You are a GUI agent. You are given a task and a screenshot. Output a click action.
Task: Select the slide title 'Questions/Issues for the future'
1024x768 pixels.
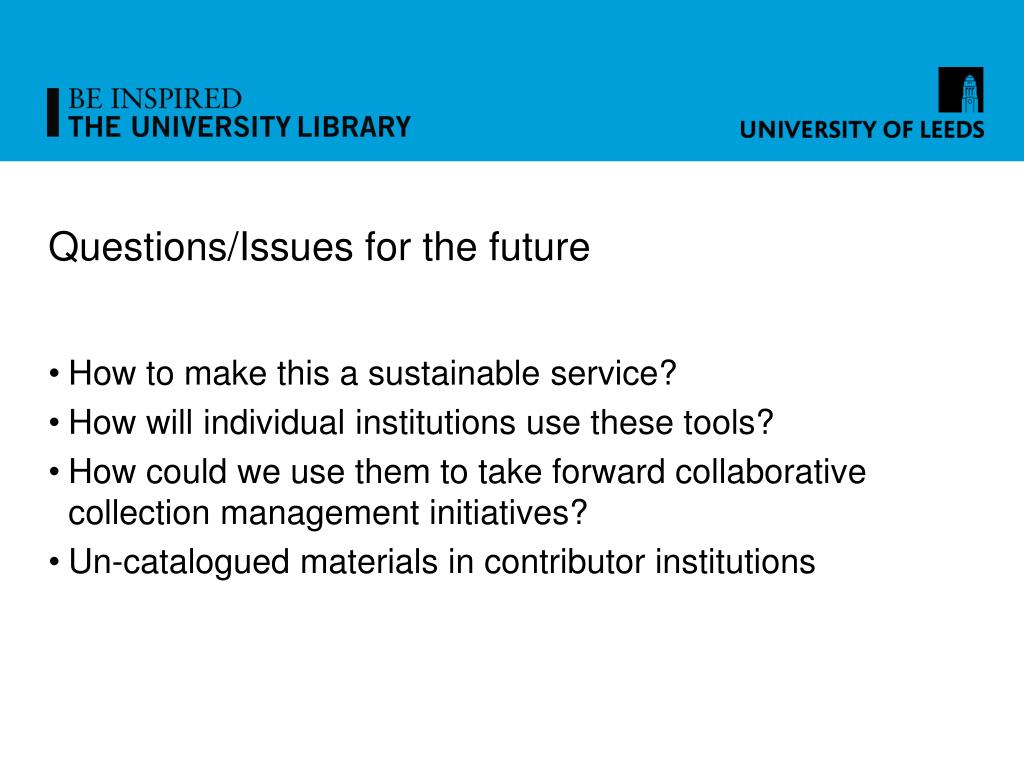click(319, 248)
